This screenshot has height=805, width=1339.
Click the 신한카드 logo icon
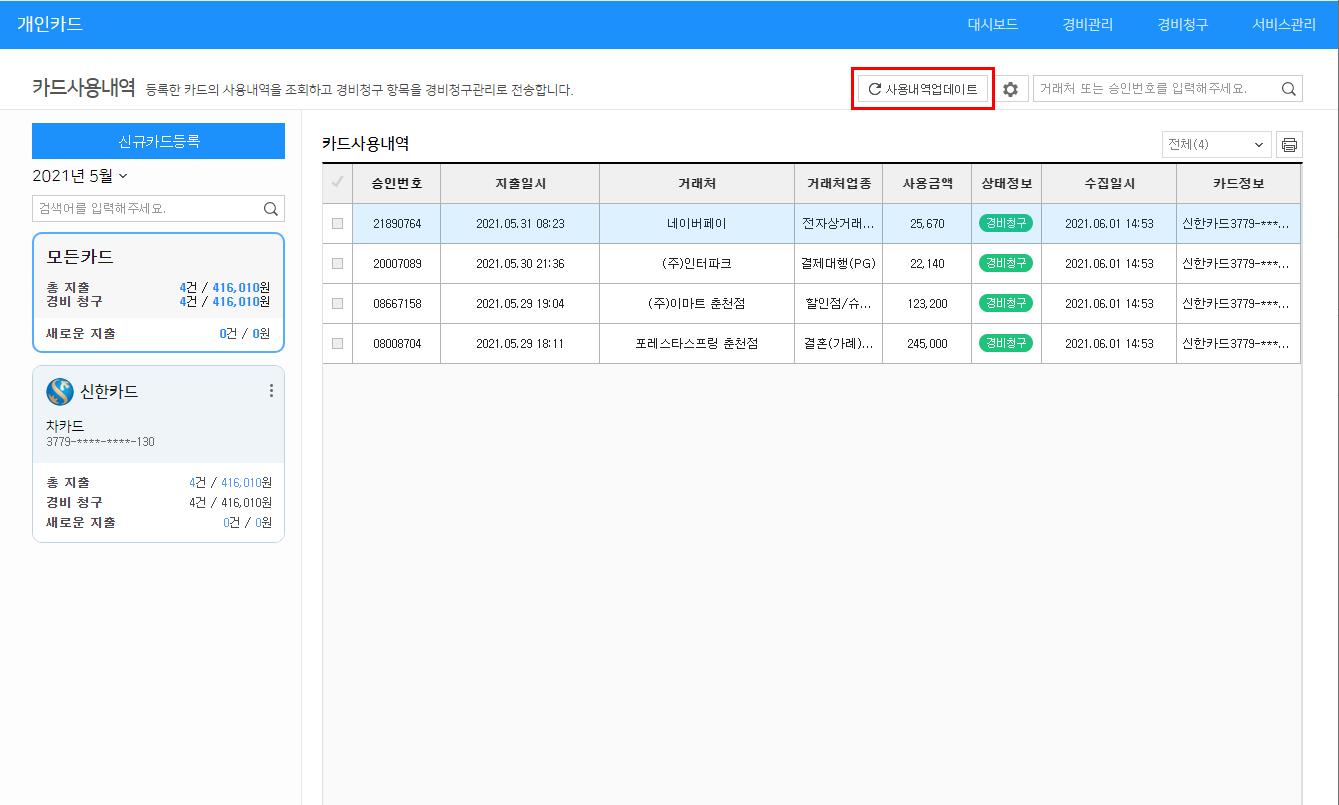[59, 392]
